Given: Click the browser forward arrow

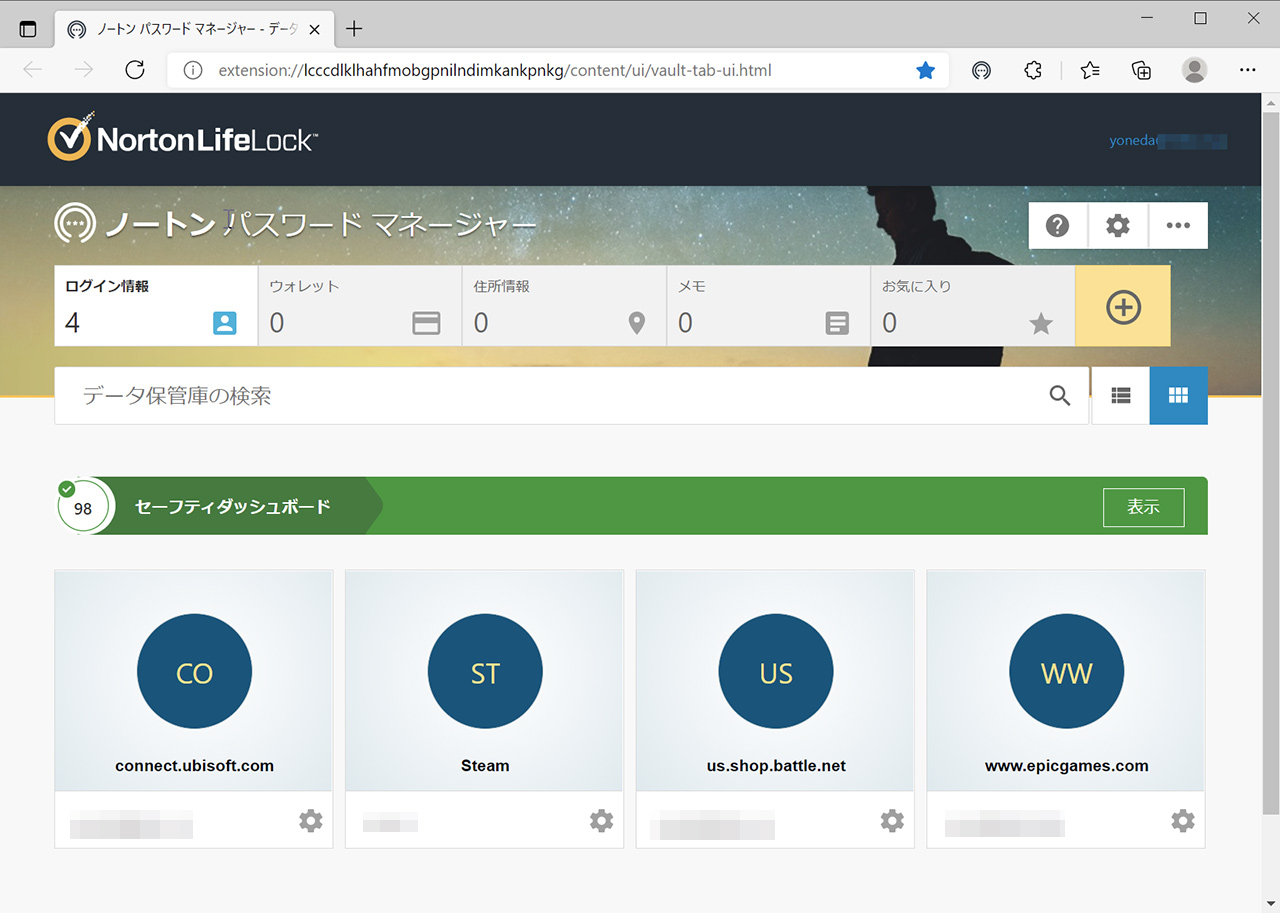Looking at the screenshot, I should coord(84,70).
